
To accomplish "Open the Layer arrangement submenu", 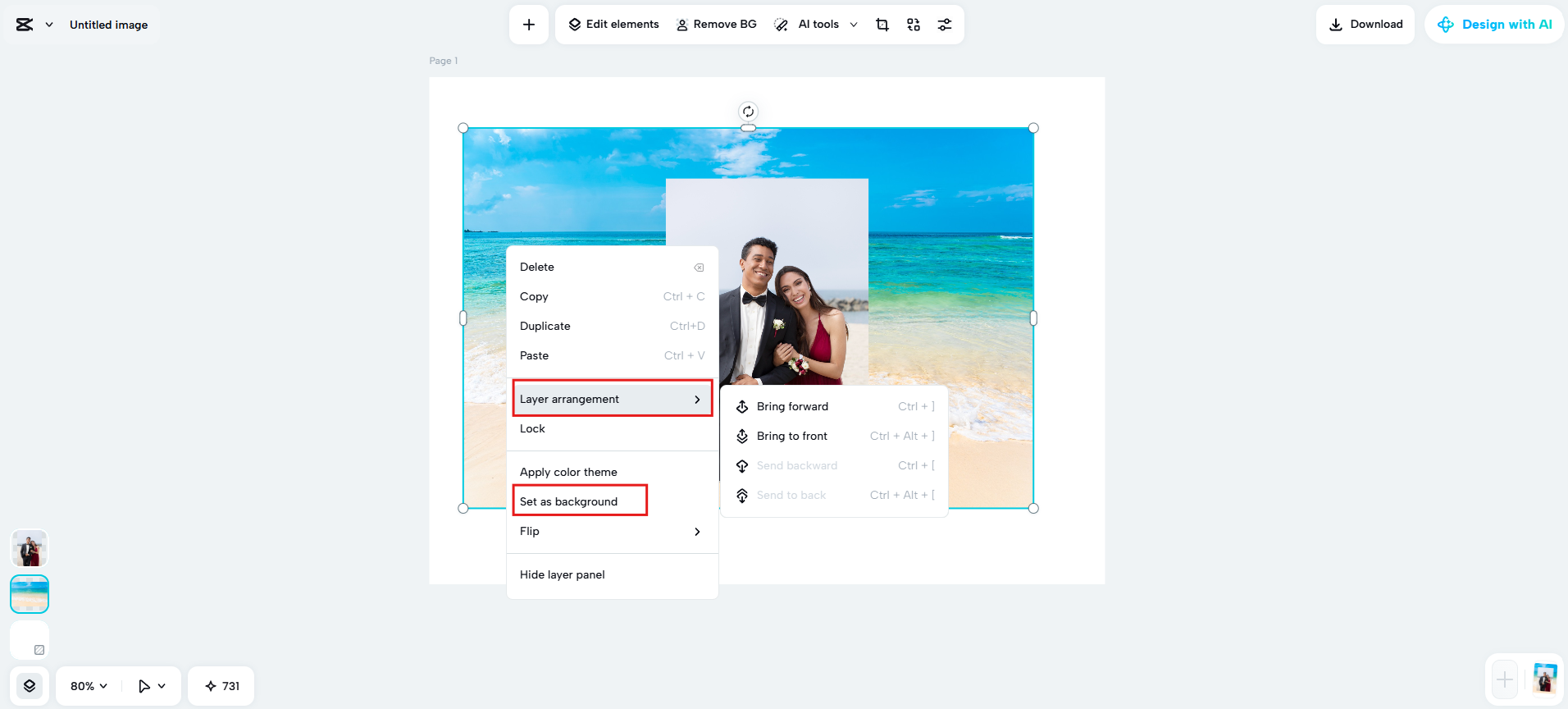I will (x=613, y=399).
